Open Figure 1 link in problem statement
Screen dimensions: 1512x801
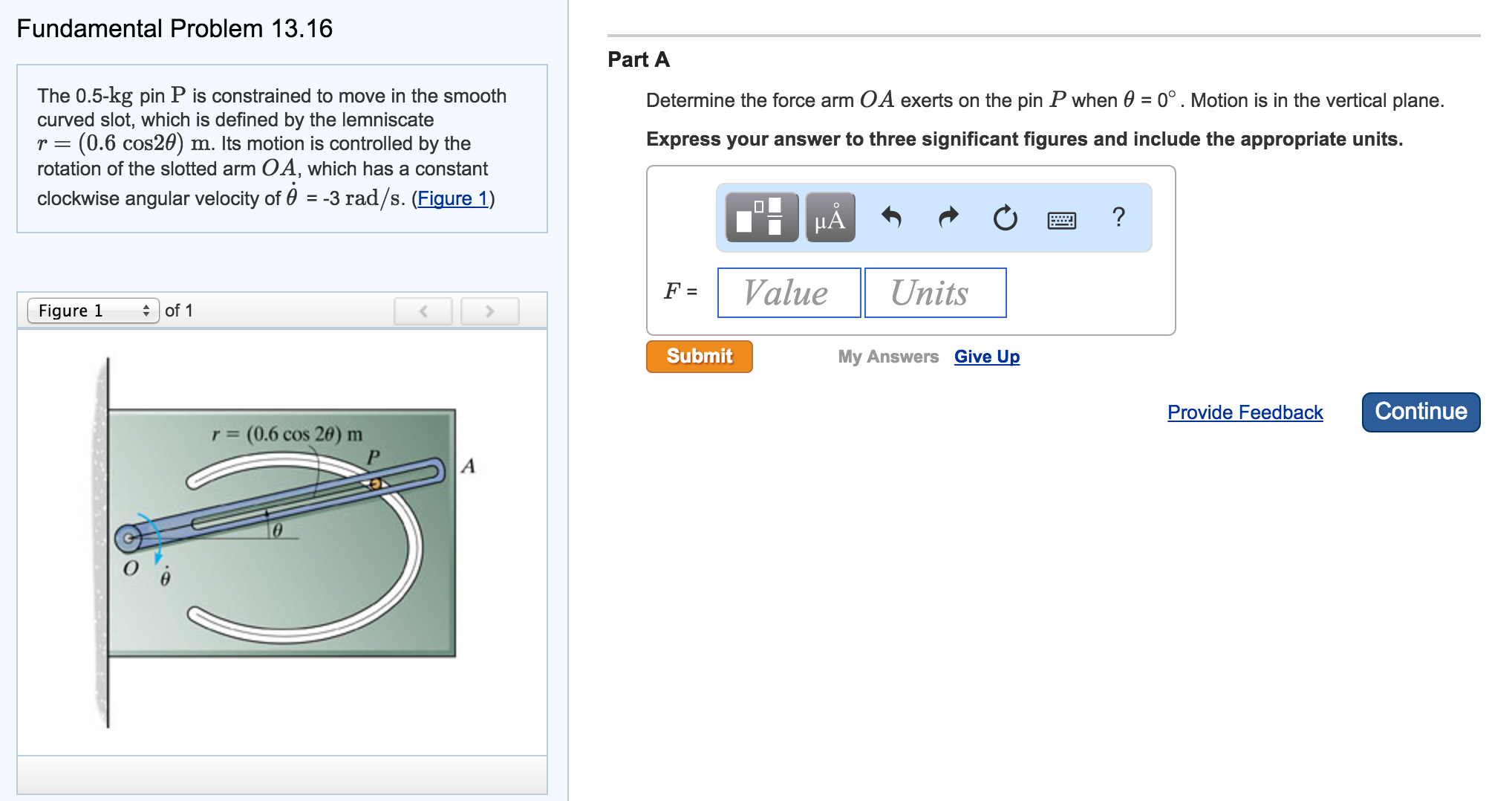pyautogui.click(x=454, y=198)
